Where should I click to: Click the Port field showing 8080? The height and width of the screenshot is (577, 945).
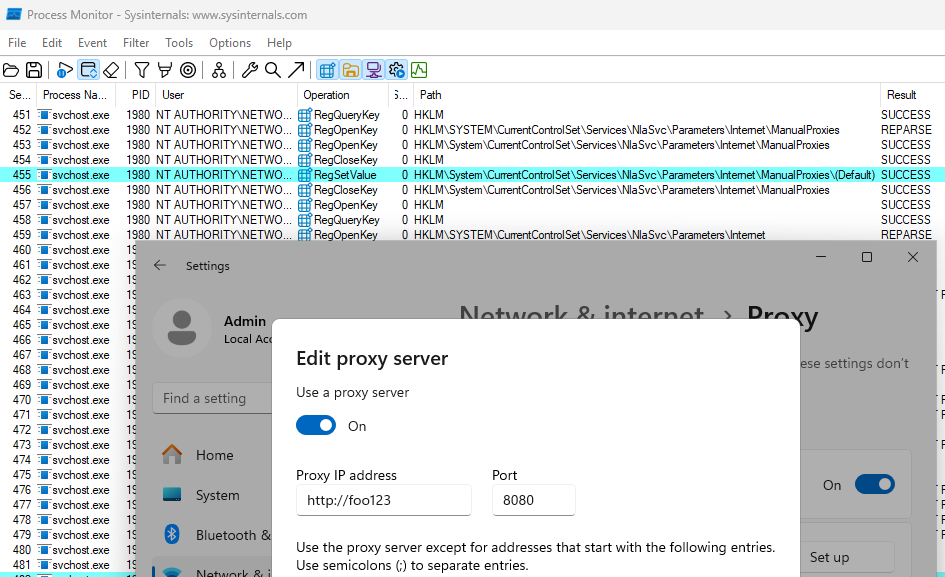click(533, 500)
